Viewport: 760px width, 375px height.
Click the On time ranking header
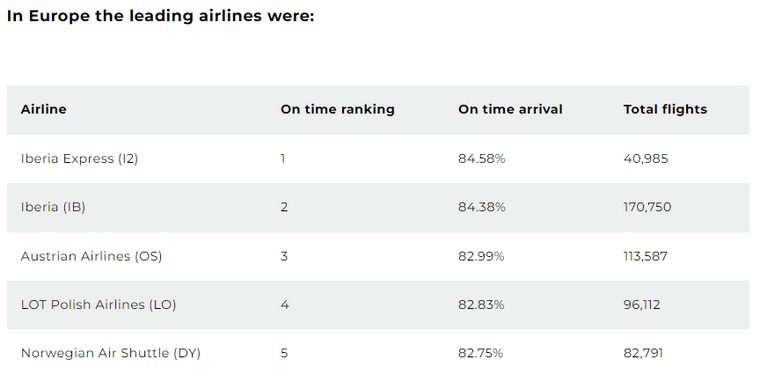coord(337,109)
